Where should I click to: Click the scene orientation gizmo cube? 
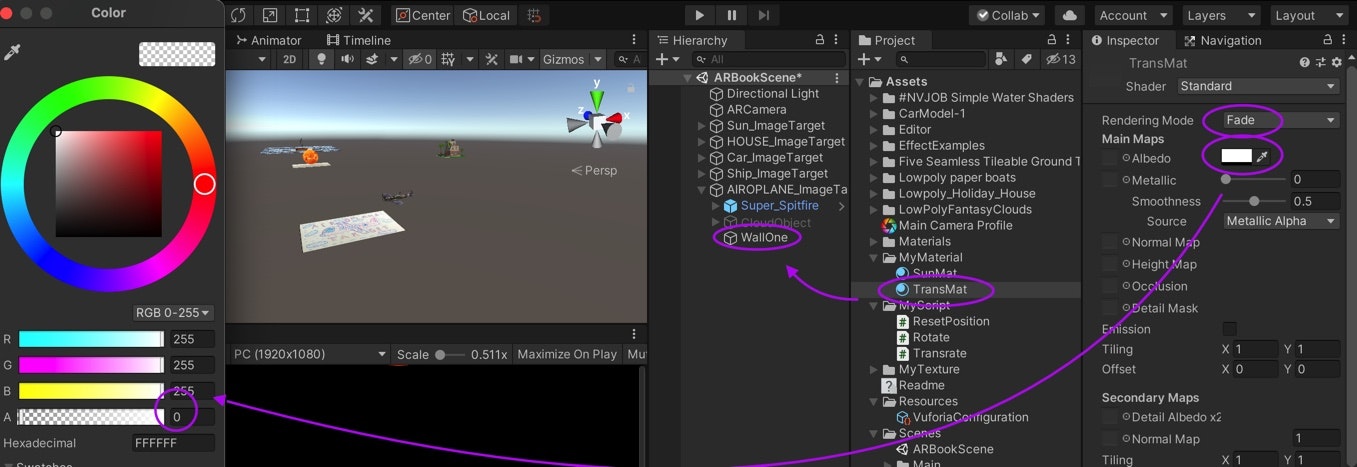tap(597, 123)
